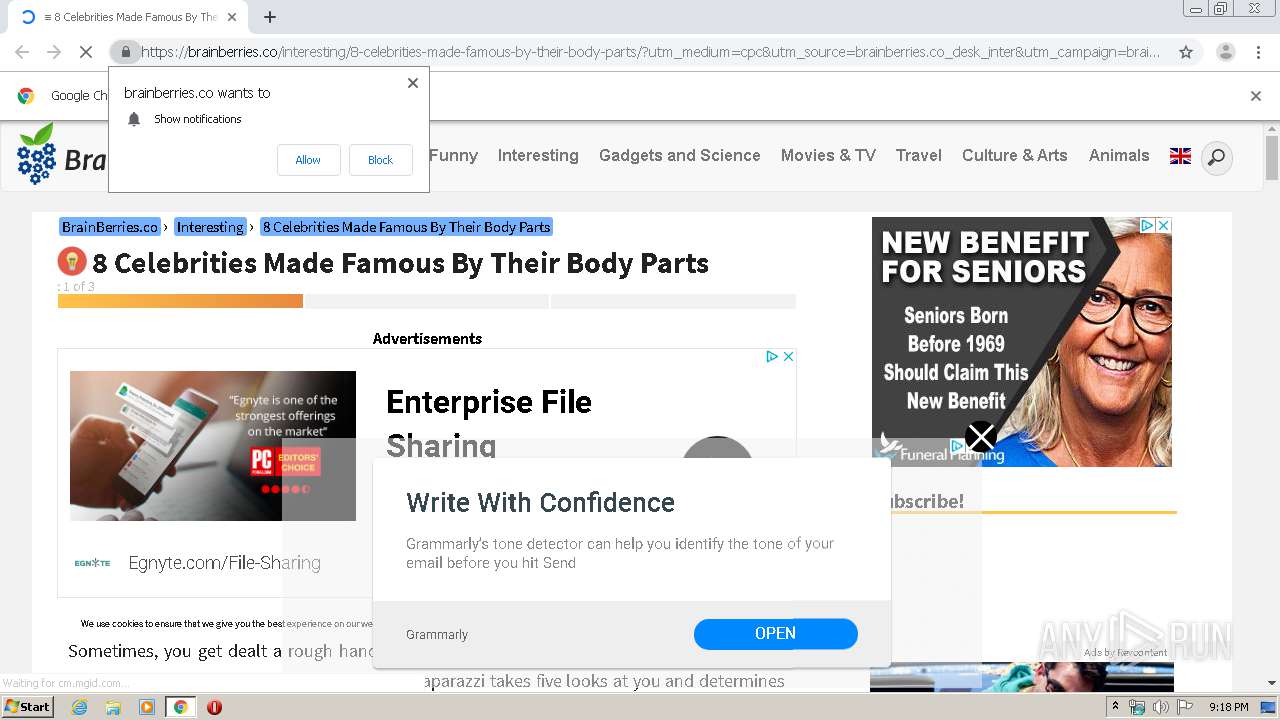Click the Brainberries logo

62,154
